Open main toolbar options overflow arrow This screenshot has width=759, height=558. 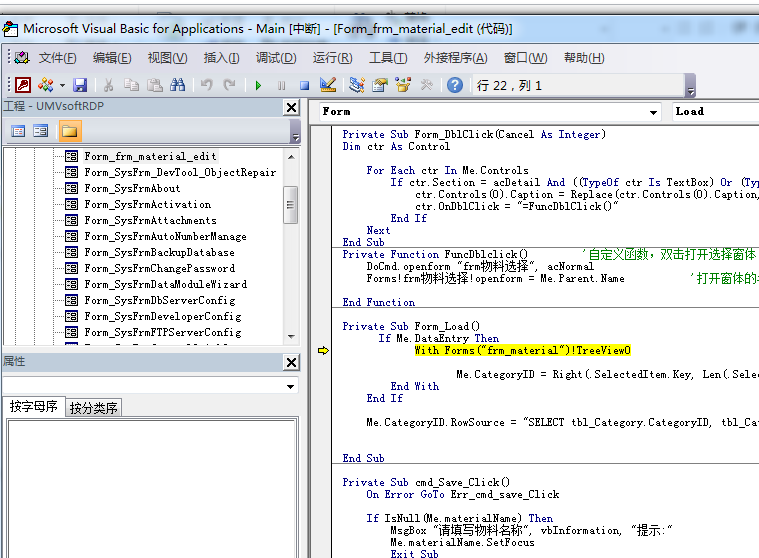[691, 90]
